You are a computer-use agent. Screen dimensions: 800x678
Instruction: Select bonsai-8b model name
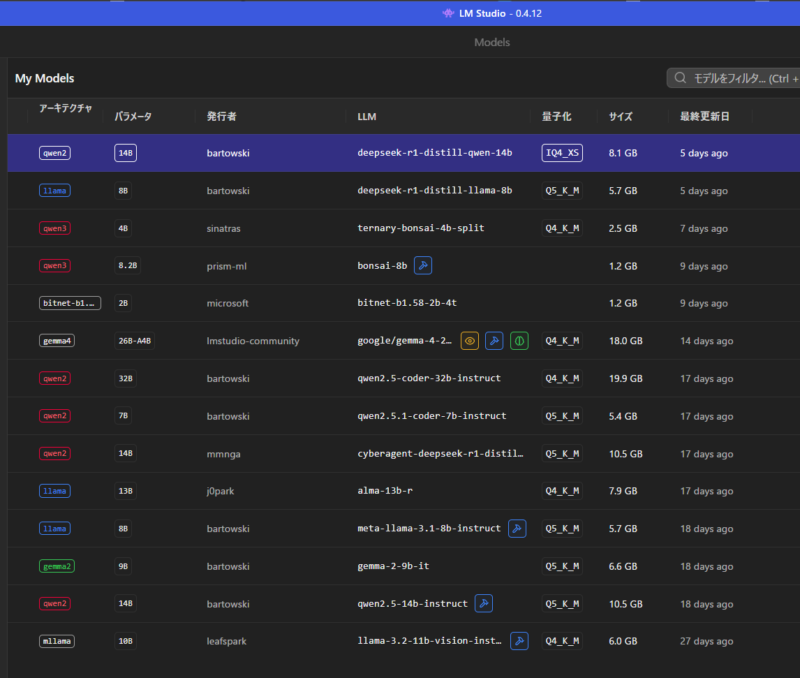(x=382, y=266)
